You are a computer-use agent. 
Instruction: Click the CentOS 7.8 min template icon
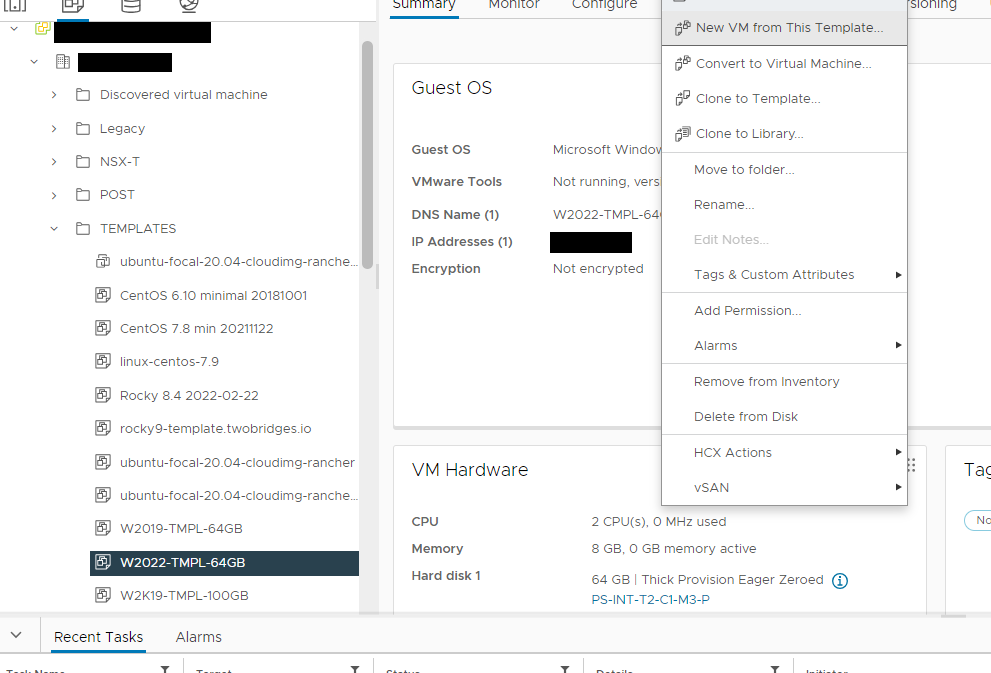102,328
